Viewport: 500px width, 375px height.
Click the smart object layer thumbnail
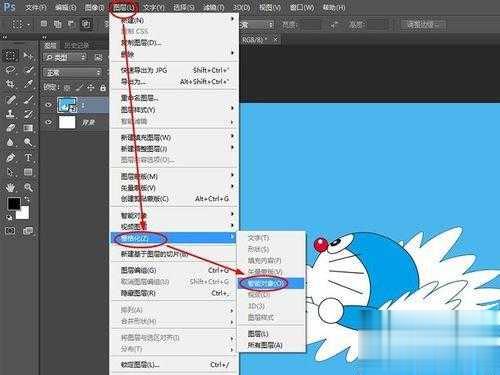point(67,105)
